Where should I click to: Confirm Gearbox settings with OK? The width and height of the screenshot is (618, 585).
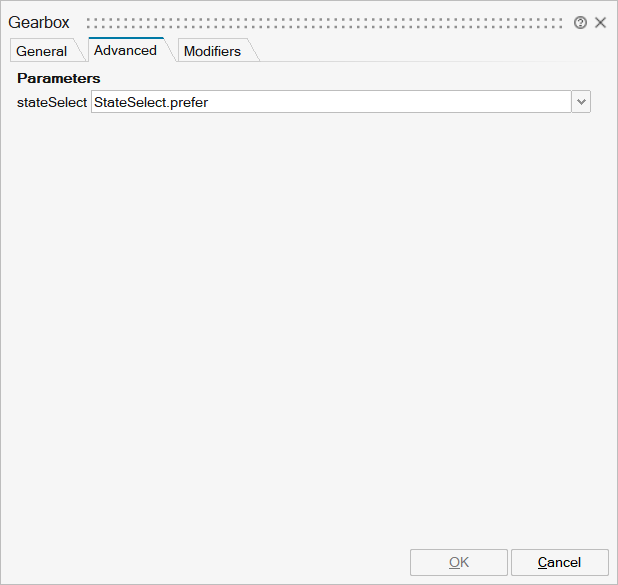click(459, 562)
